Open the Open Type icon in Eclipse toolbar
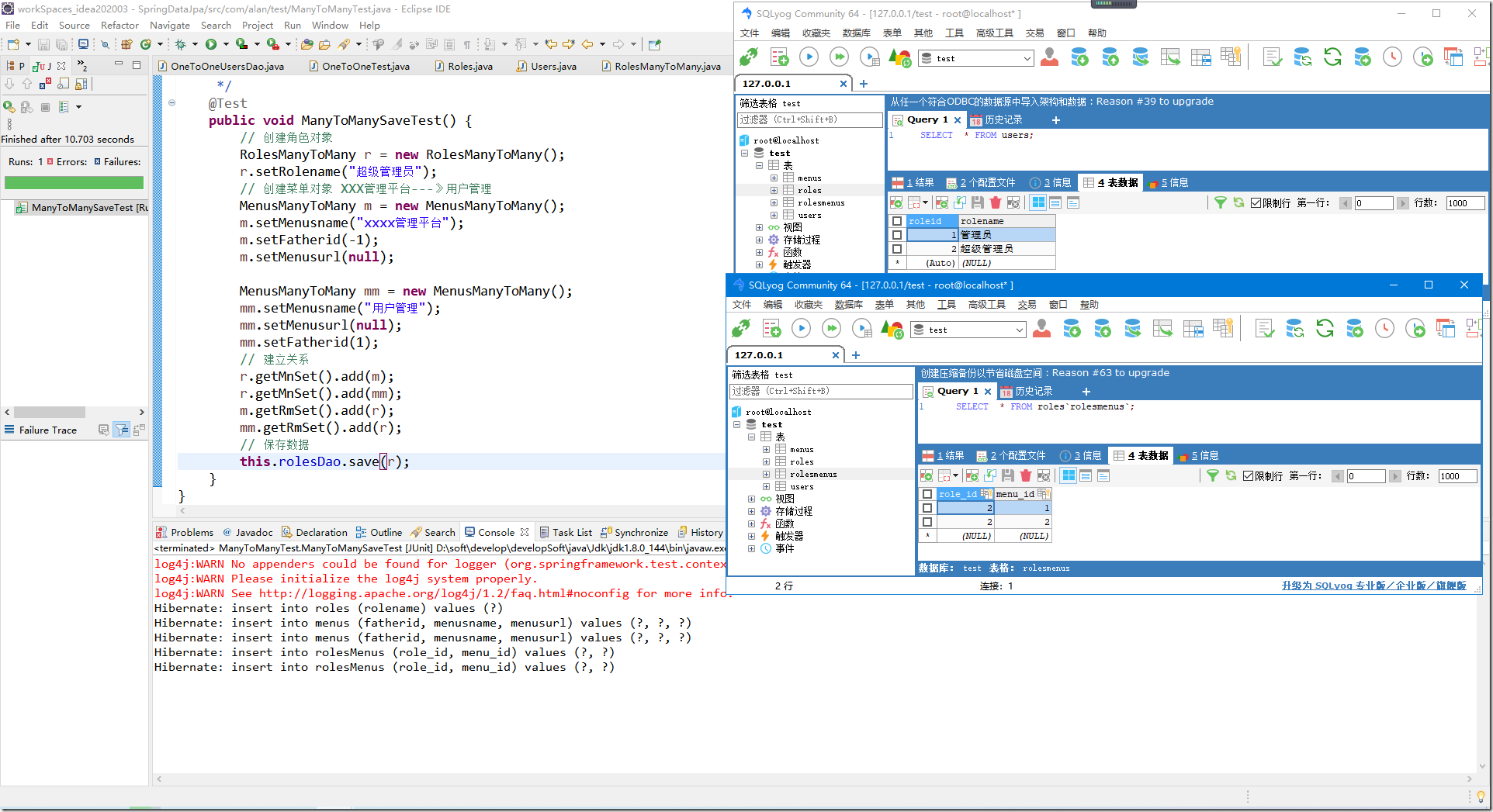 click(x=307, y=44)
